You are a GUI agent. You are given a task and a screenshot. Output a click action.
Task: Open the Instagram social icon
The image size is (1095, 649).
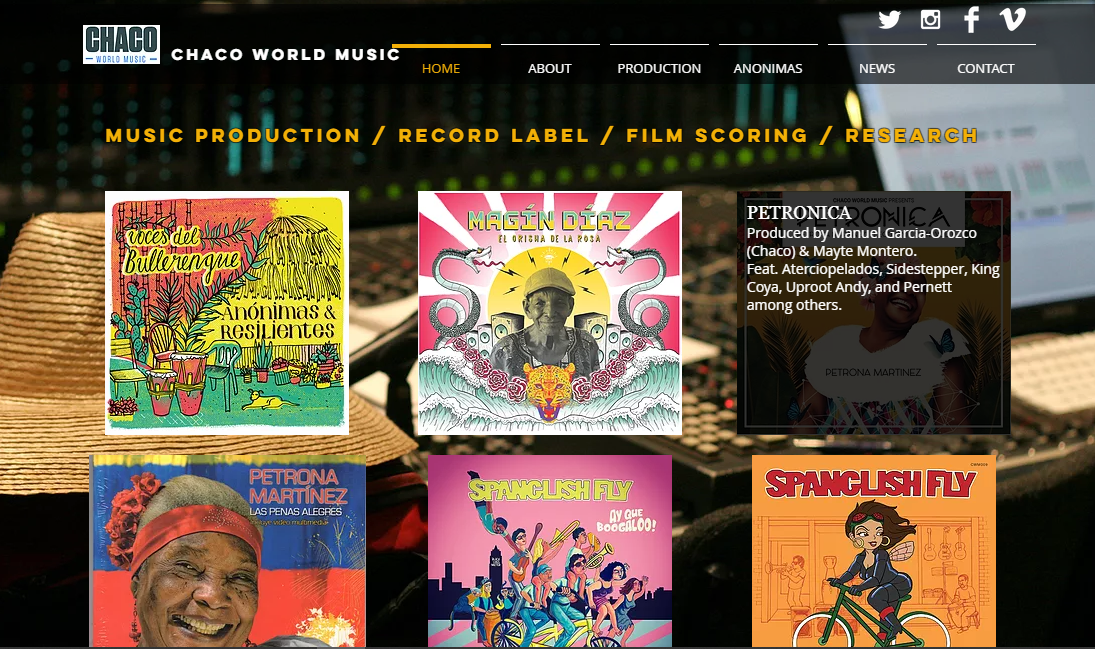pos(930,20)
